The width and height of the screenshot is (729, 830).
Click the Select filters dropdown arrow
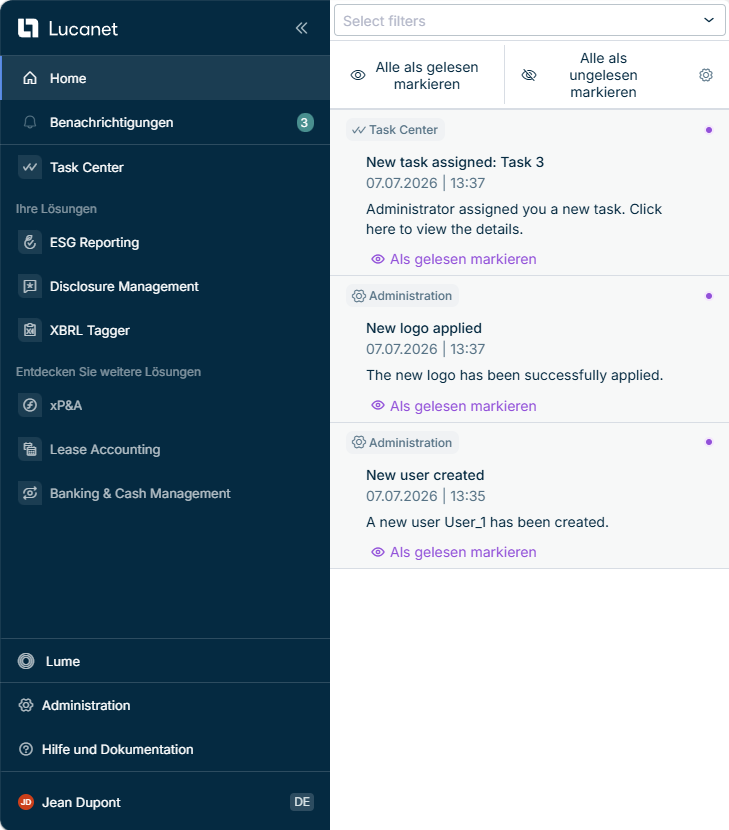(709, 20)
